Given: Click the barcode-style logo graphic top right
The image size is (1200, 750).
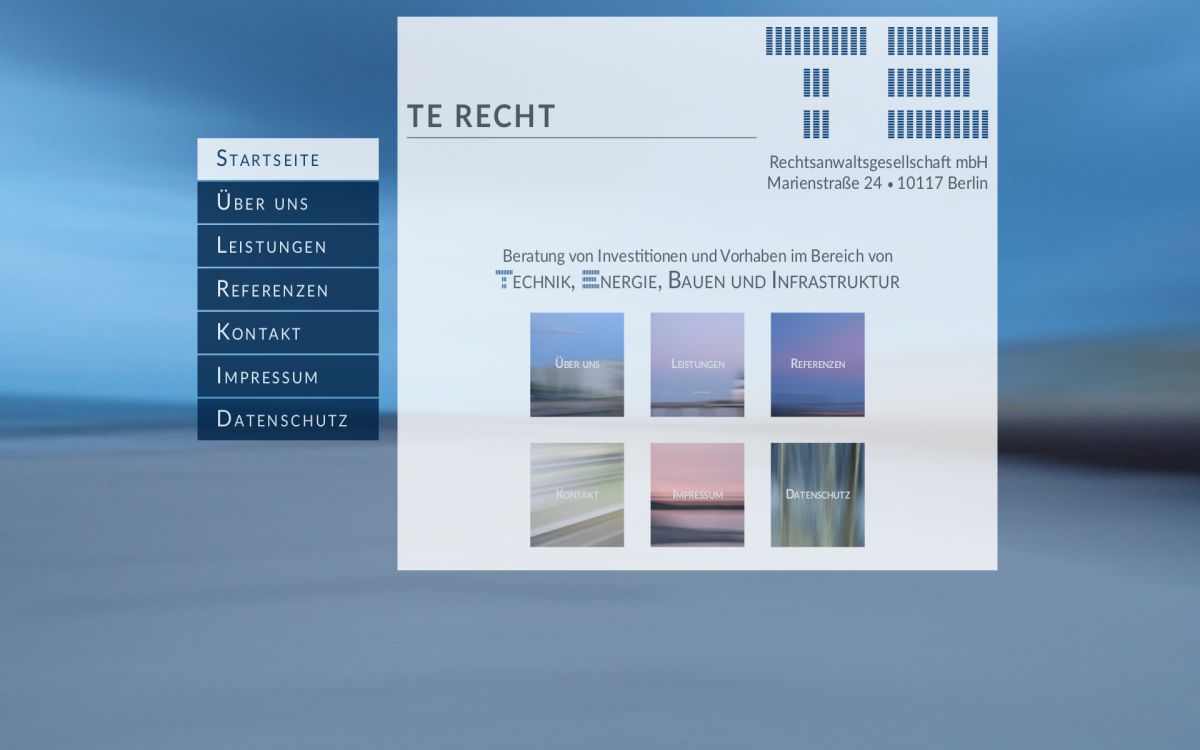Looking at the screenshot, I should pyautogui.click(x=877, y=80).
